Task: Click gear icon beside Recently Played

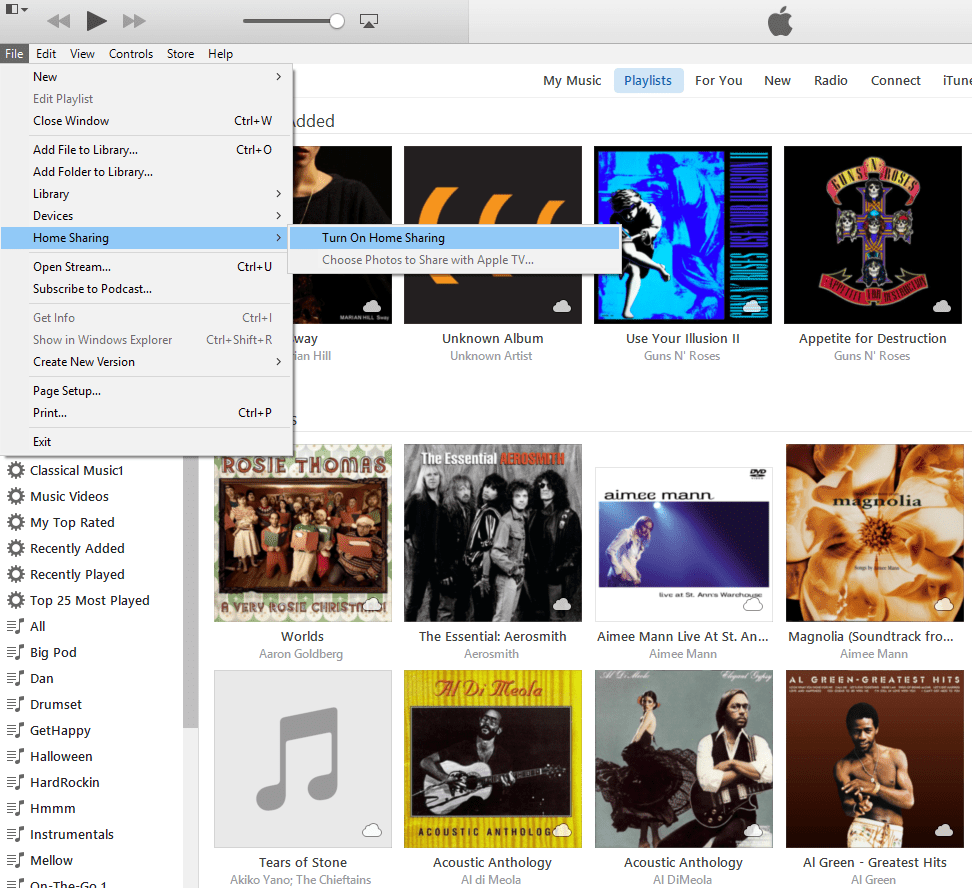Action: pyautogui.click(x=15, y=575)
